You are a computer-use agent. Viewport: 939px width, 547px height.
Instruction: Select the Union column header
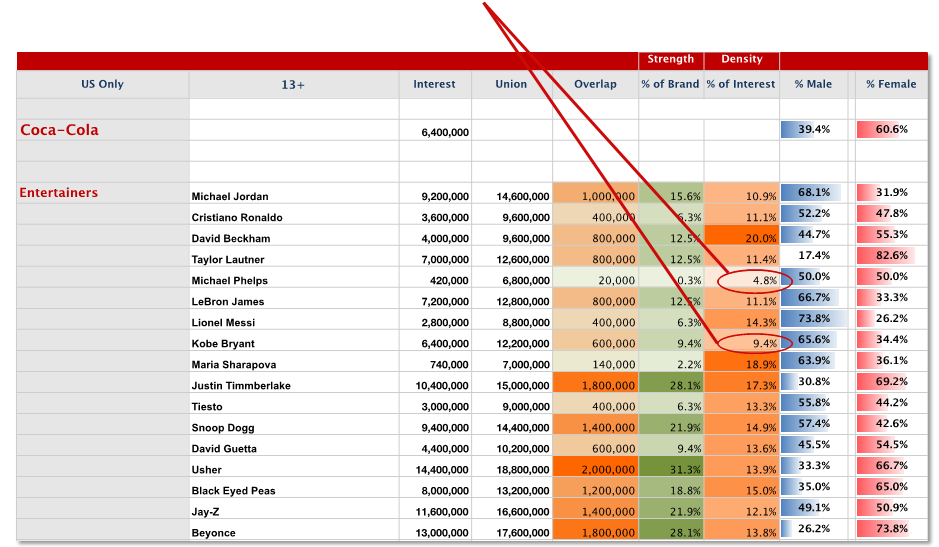click(x=511, y=84)
